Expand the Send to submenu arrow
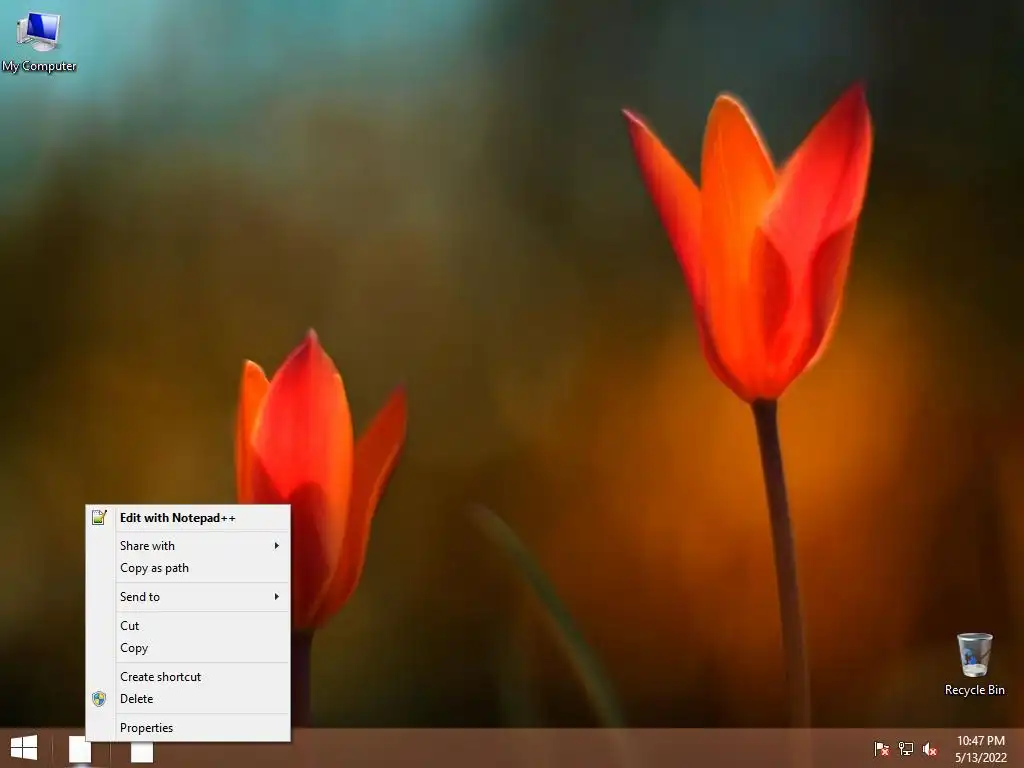 tap(277, 596)
